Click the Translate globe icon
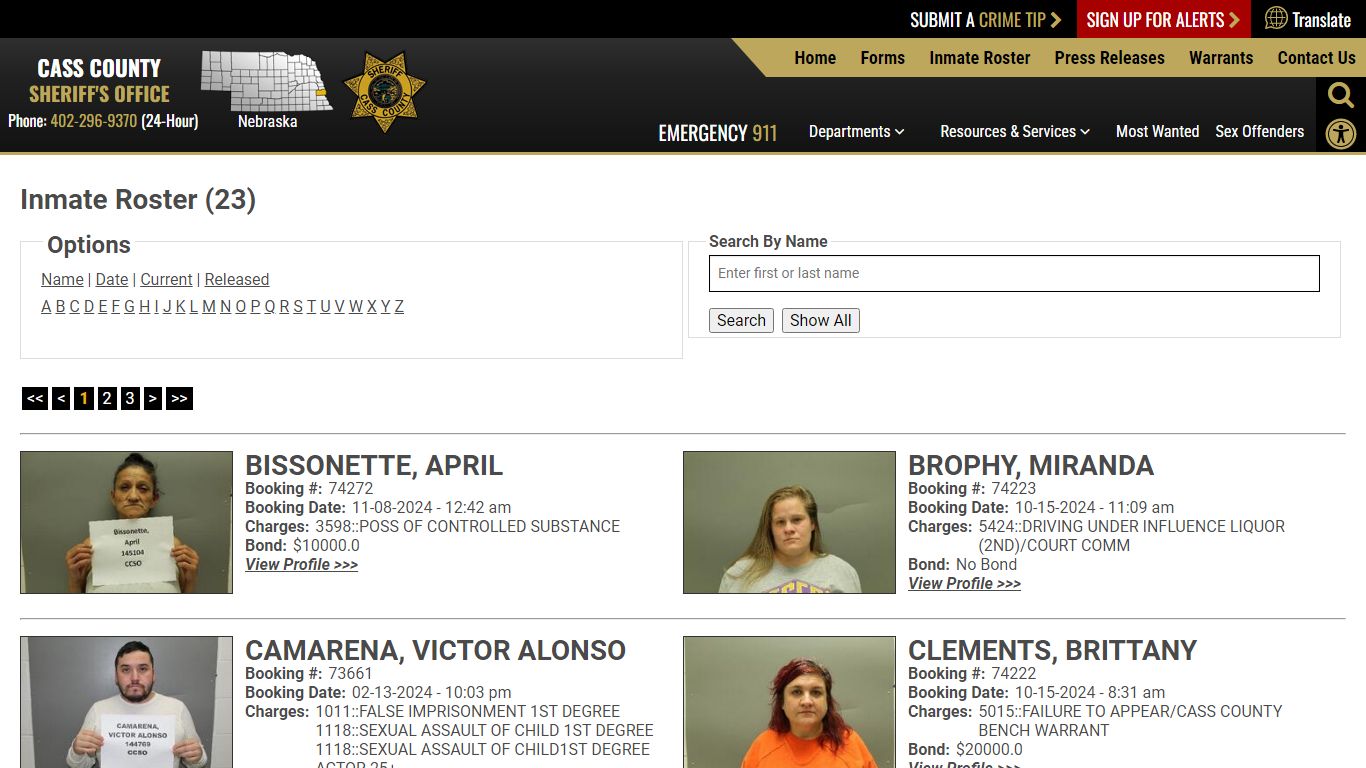 [1276, 18]
